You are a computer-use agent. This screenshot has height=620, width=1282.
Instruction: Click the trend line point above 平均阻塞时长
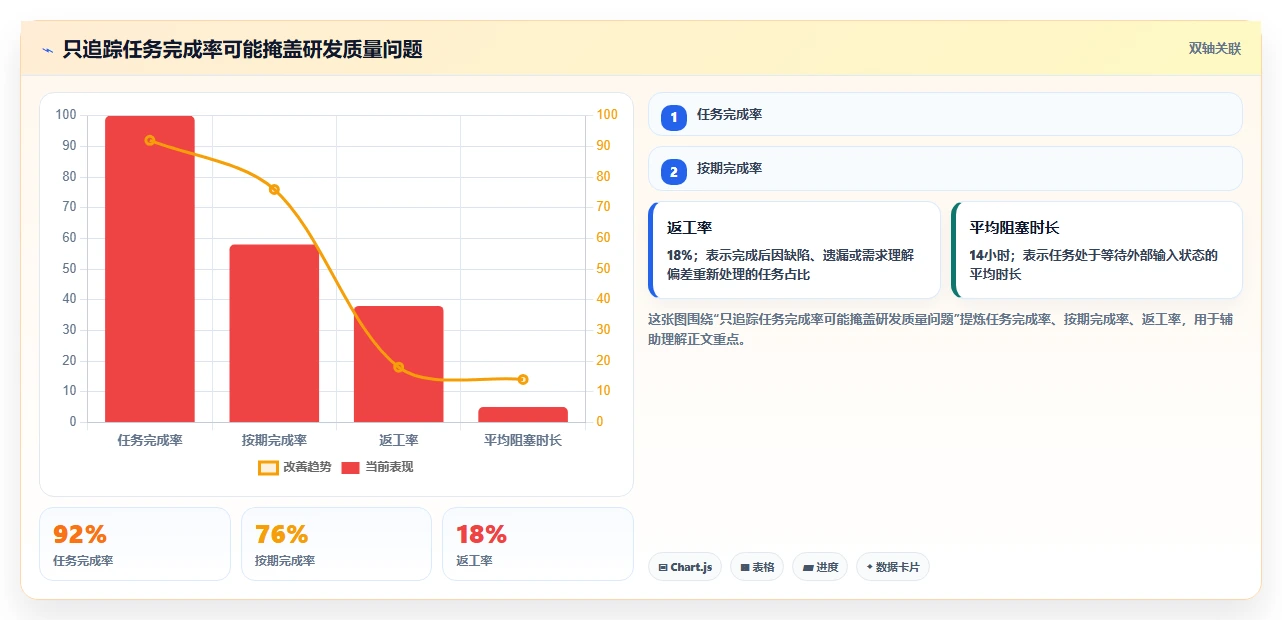click(523, 379)
